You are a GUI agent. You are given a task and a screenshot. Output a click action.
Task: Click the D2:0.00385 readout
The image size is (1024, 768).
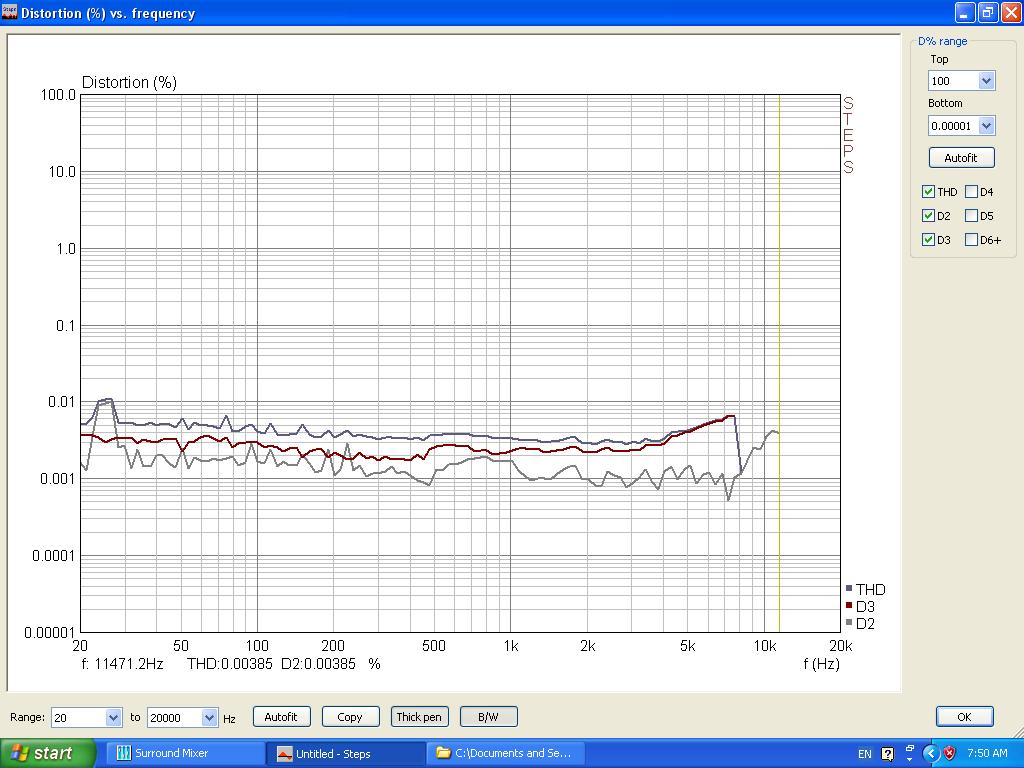click(x=318, y=664)
